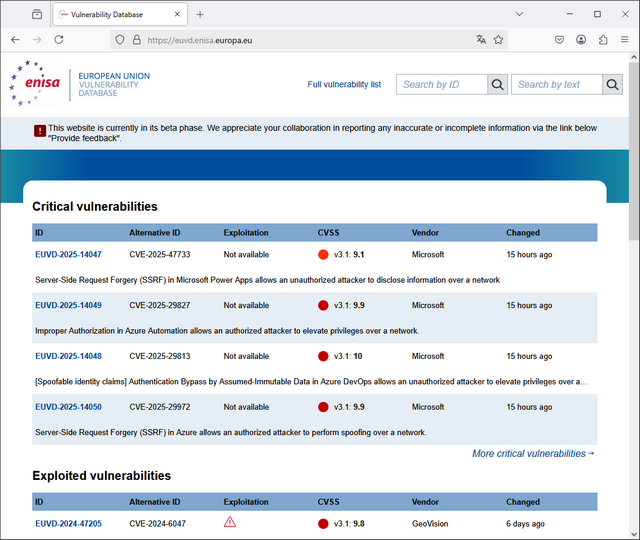Click the red CVSS 9.8 severity dot
This screenshot has height=540, width=640.
(x=323, y=524)
